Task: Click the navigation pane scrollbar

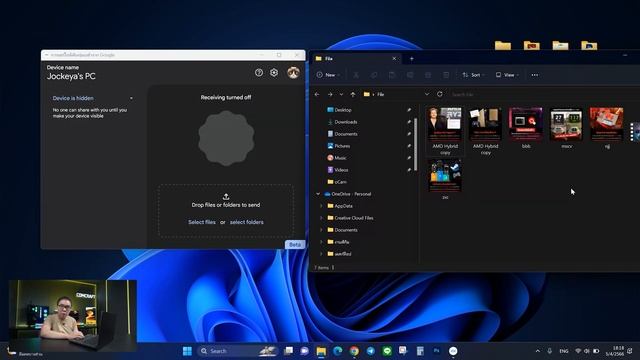Action: pos(416,144)
